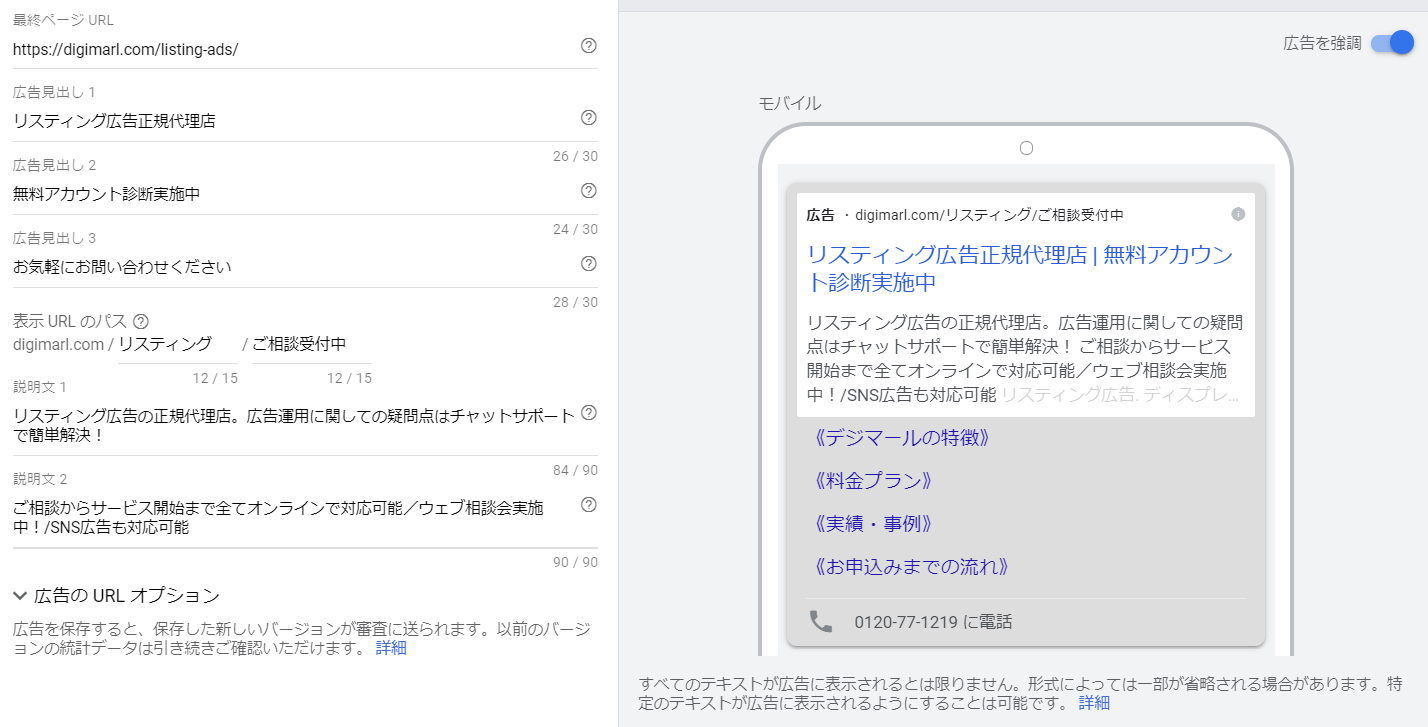This screenshot has width=1428, height=727.
Task: Click 26 / 30 character counter
Action: pos(575,156)
